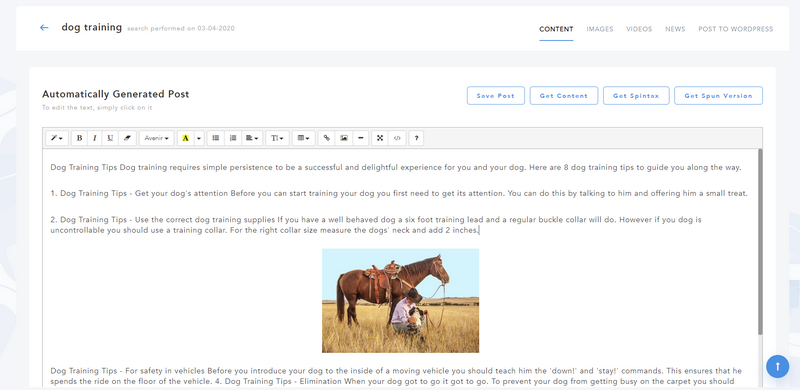Insert an ordered numbered list
The image size is (800, 390).
point(233,138)
